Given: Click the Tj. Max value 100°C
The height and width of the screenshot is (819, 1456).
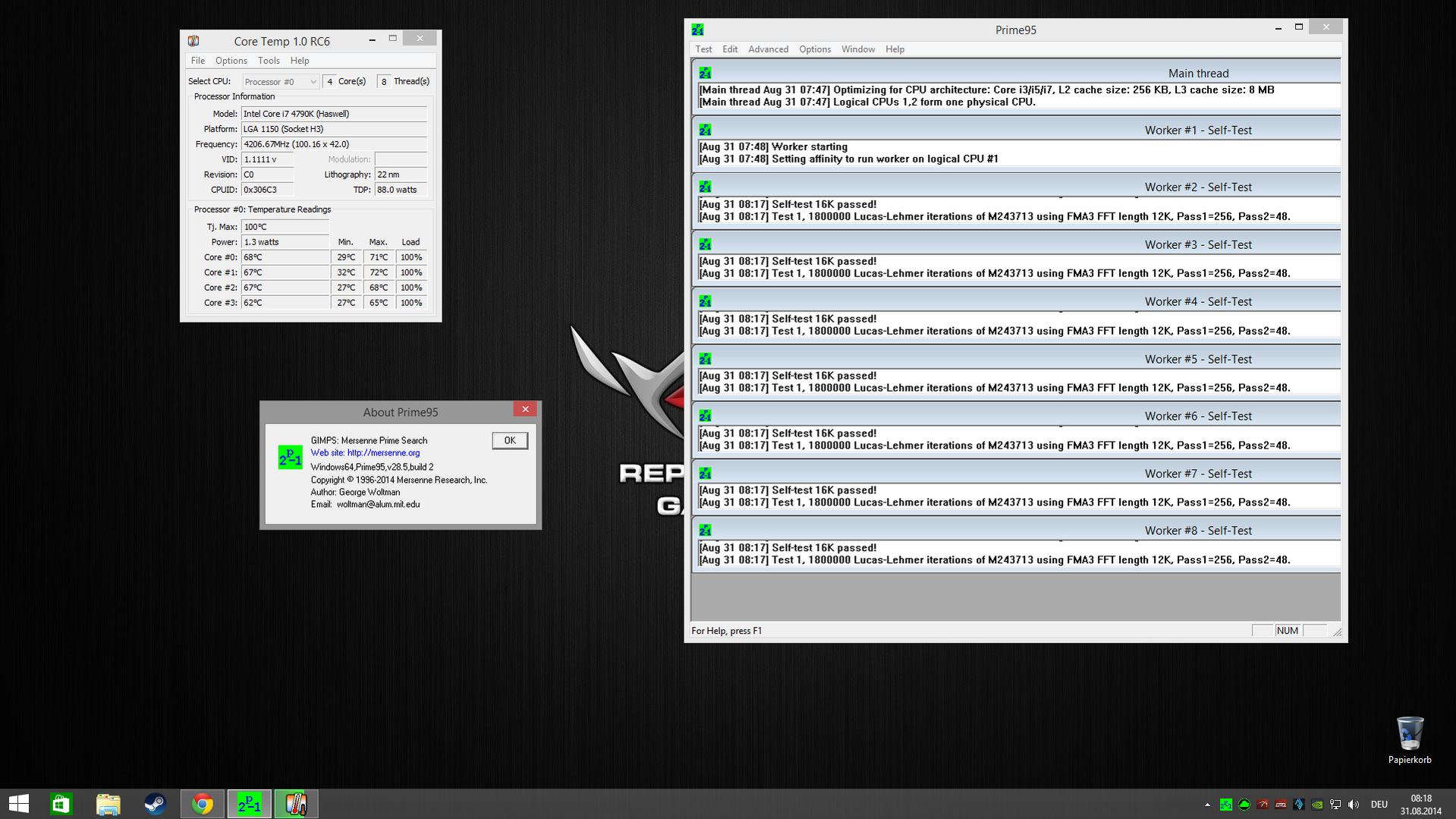Looking at the screenshot, I should [x=285, y=227].
